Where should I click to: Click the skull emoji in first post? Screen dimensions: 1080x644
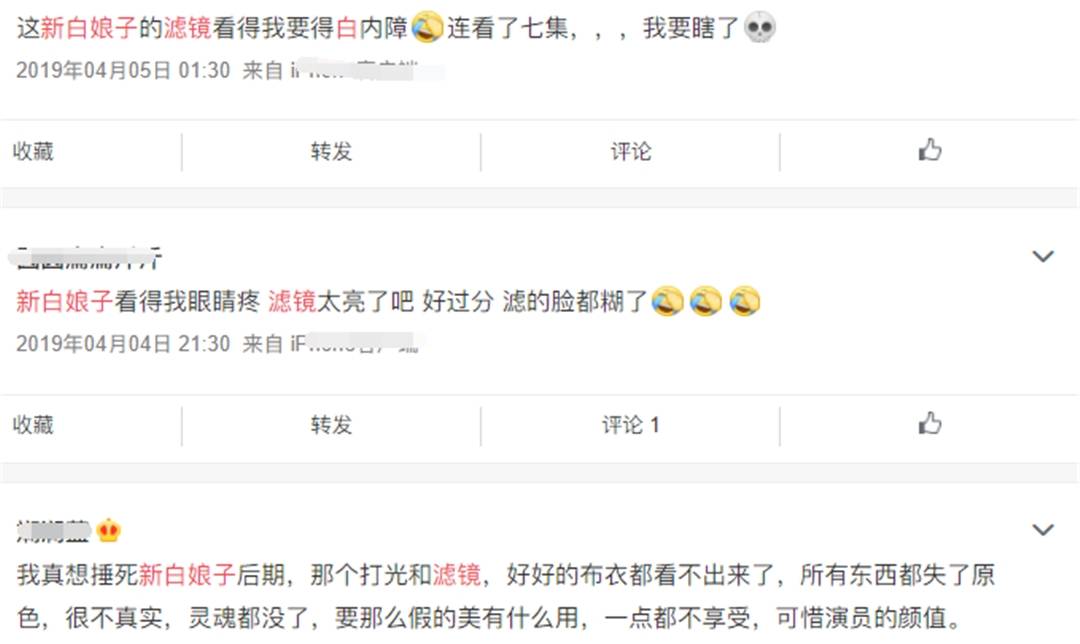click(760, 28)
